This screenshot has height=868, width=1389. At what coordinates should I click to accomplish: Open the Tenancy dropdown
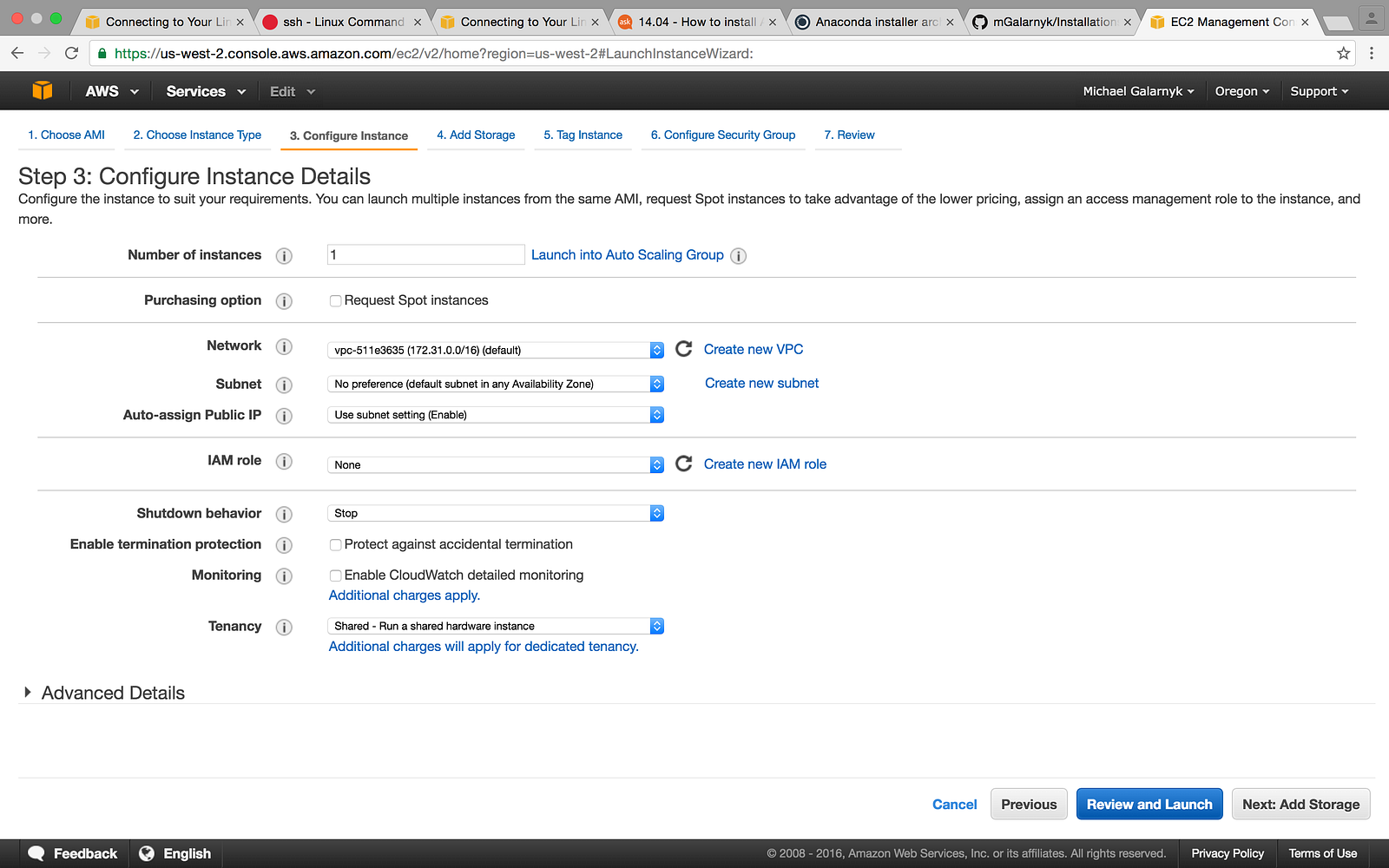tap(496, 626)
